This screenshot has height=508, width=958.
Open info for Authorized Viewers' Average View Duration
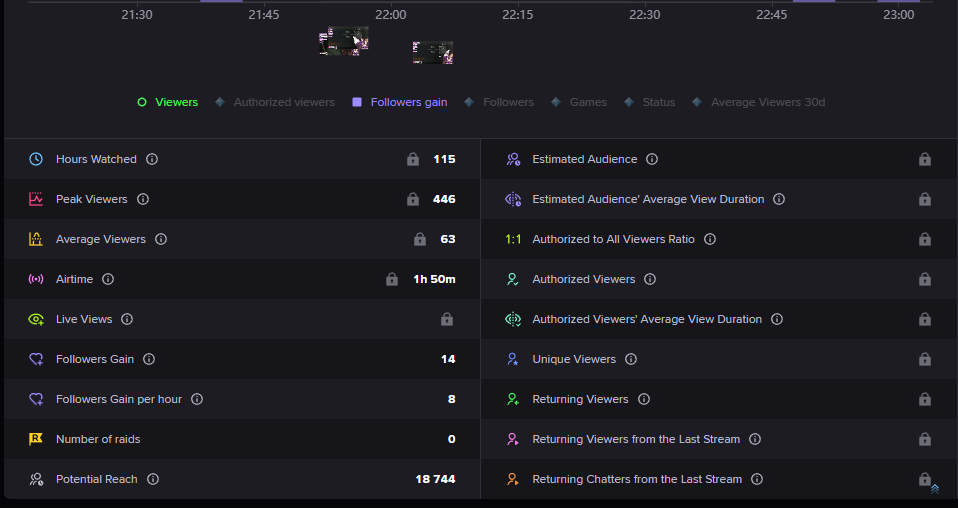coord(777,319)
